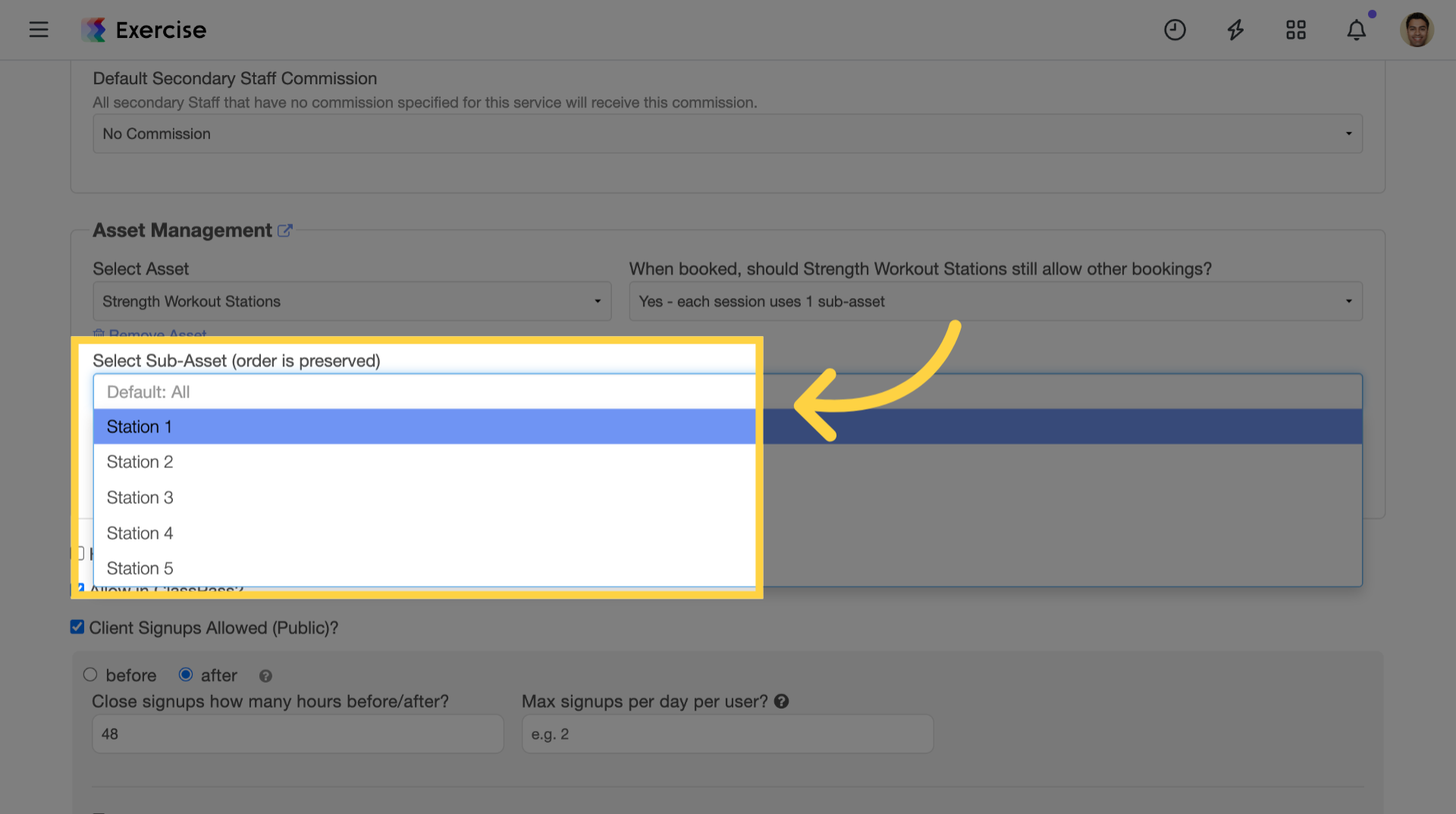Click the Remove Asset link
The height and width of the screenshot is (814, 1456).
click(149, 334)
